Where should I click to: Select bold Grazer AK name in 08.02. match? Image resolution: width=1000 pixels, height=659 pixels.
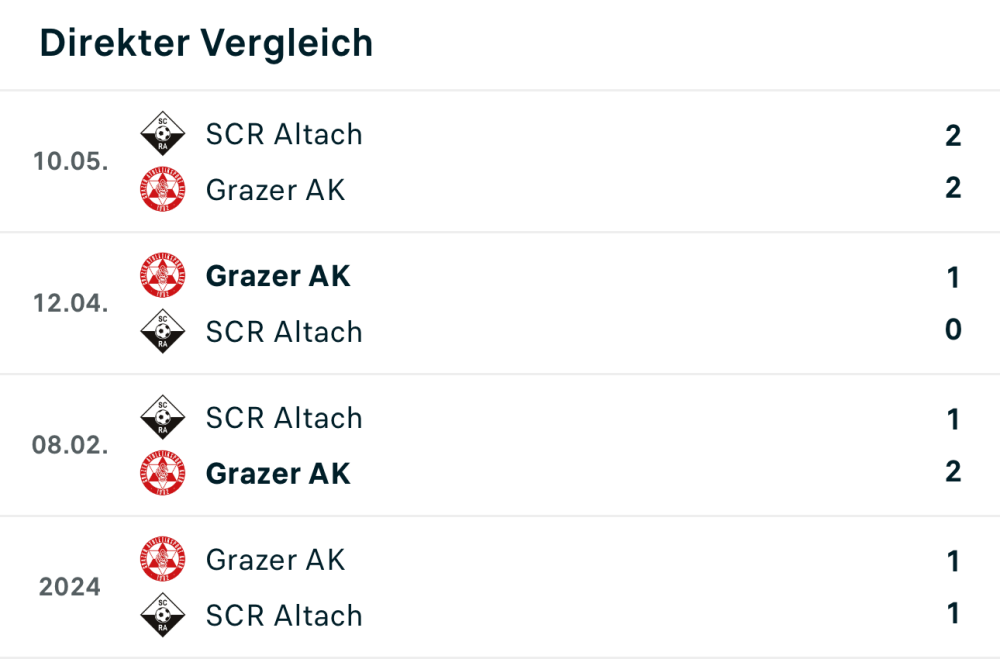click(278, 473)
